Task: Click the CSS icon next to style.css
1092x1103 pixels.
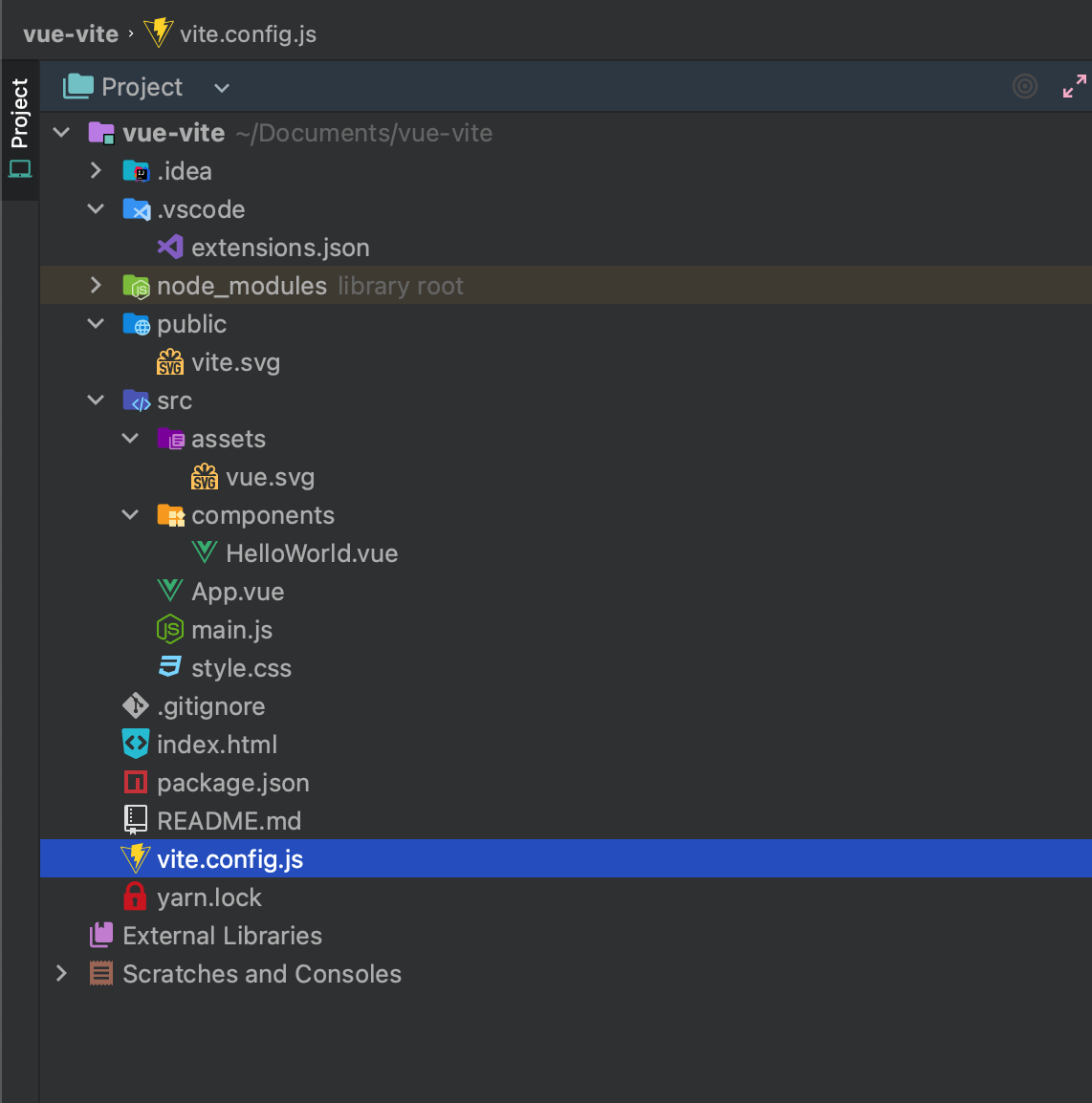Action: tap(169, 667)
